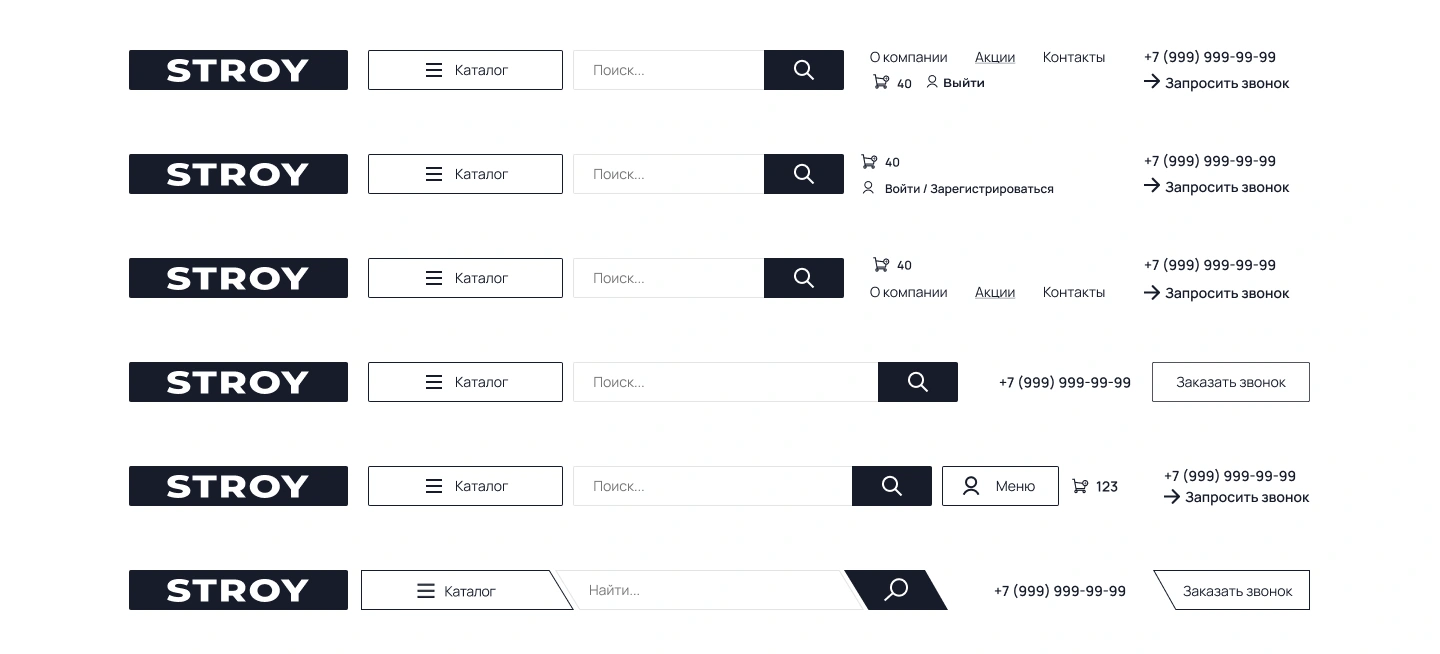The height and width of the screenshot is (654, 1440).
Task: Go to Контакты in the third header
Action: coord(1074,292)
